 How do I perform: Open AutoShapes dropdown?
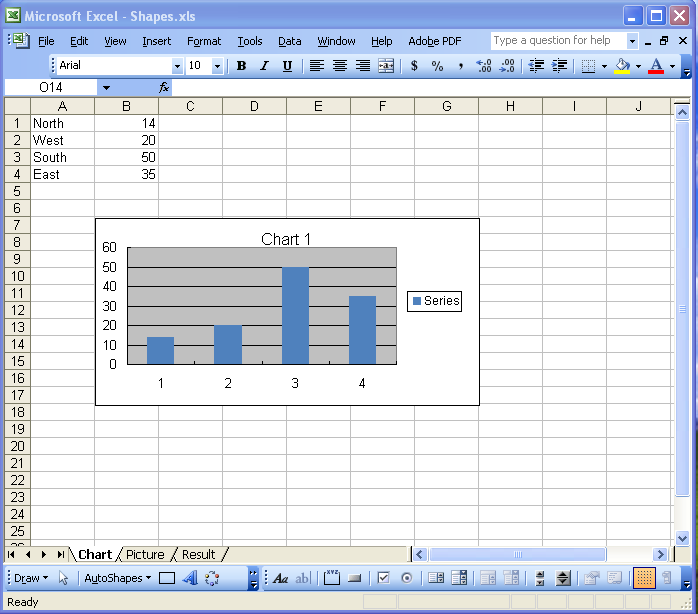tap(118, 578)
